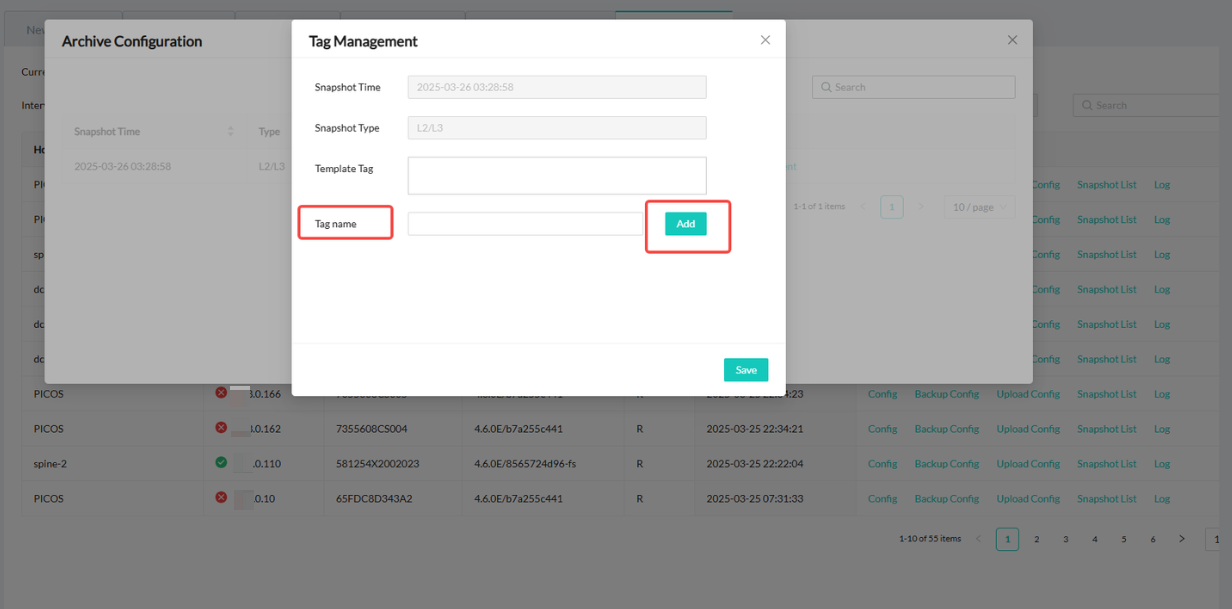Go to next page in device table
Screen dimensions: 1232x609
pos(1182,539)
